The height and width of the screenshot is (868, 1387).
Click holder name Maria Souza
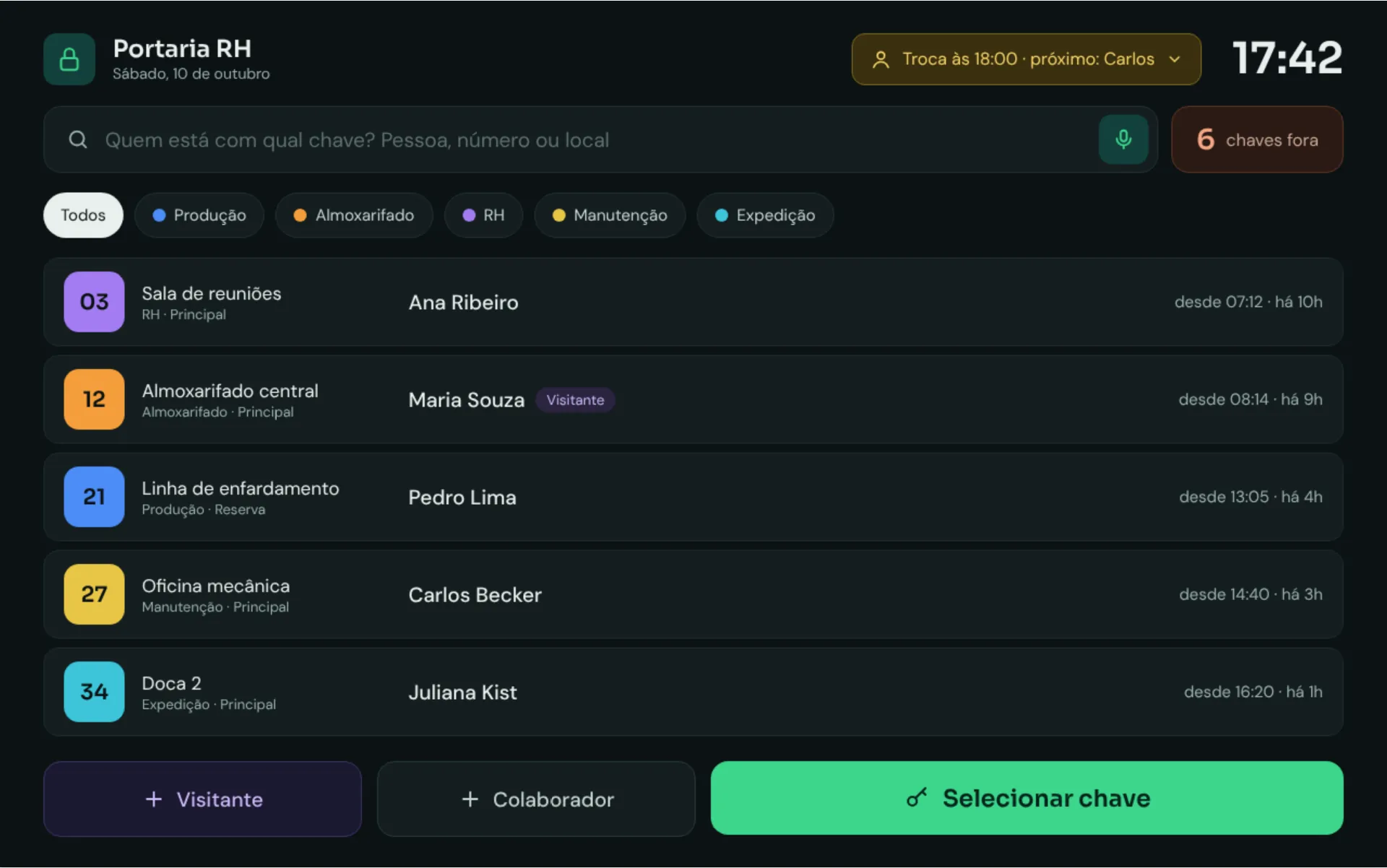(467, 400)
